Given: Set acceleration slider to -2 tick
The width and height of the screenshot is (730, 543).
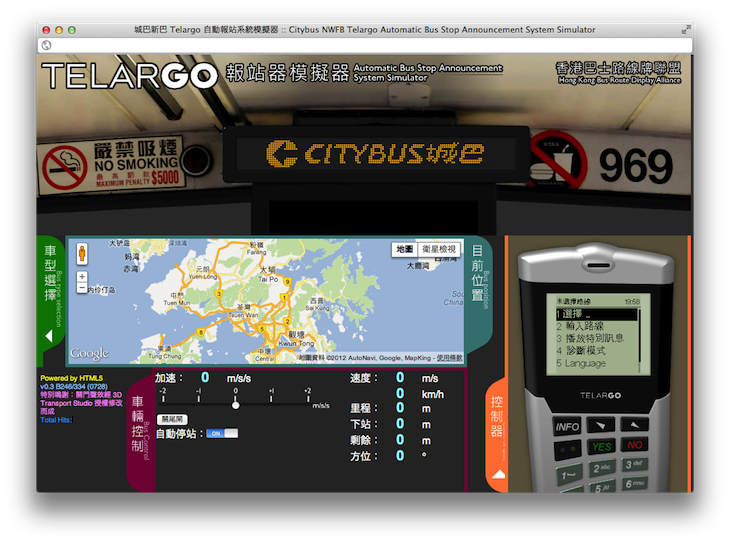Looking at the screenshot, I should tap(163, 397).
